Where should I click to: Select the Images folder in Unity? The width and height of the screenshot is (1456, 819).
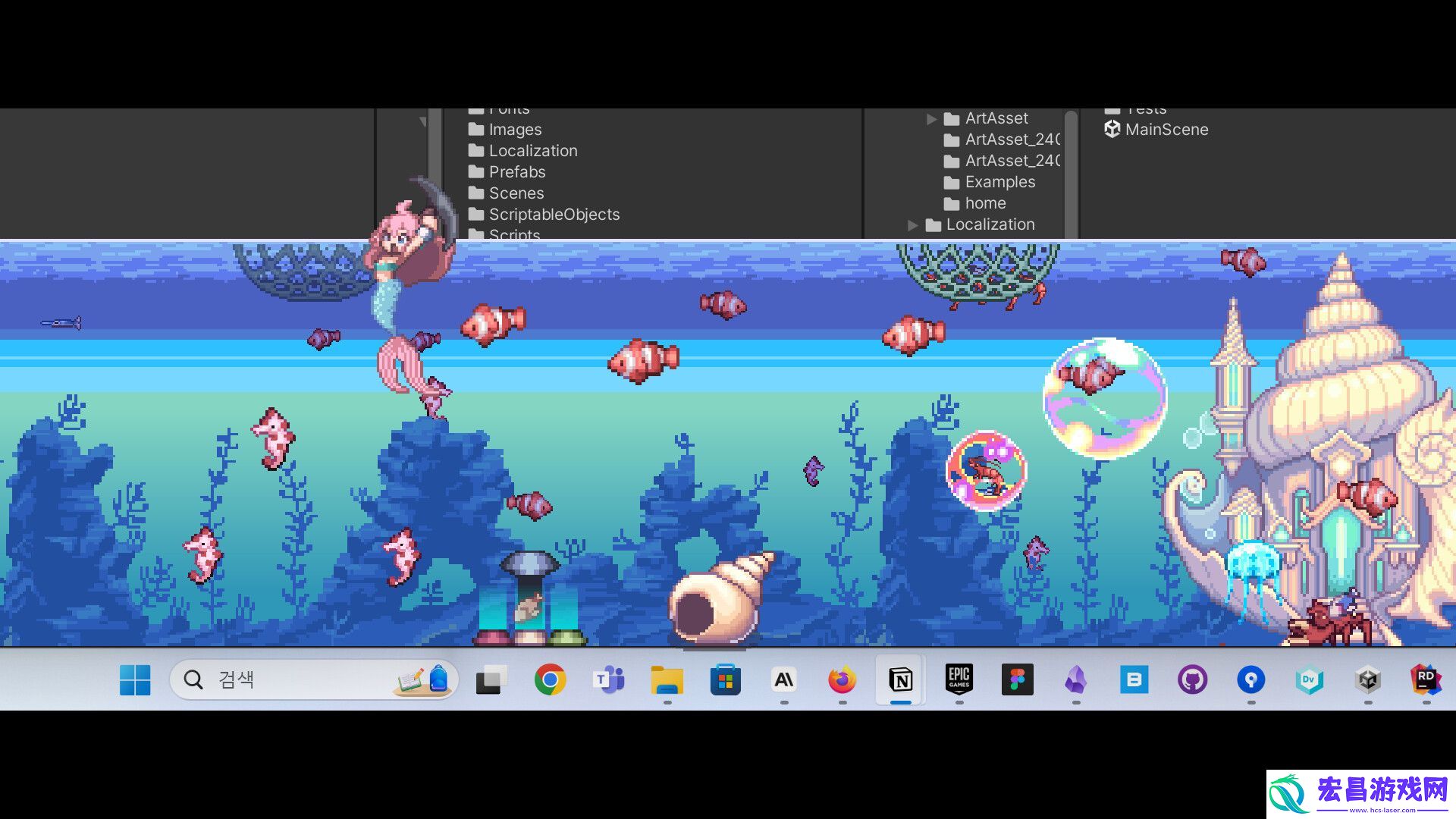pyautogui.click(x=505, y=130)
